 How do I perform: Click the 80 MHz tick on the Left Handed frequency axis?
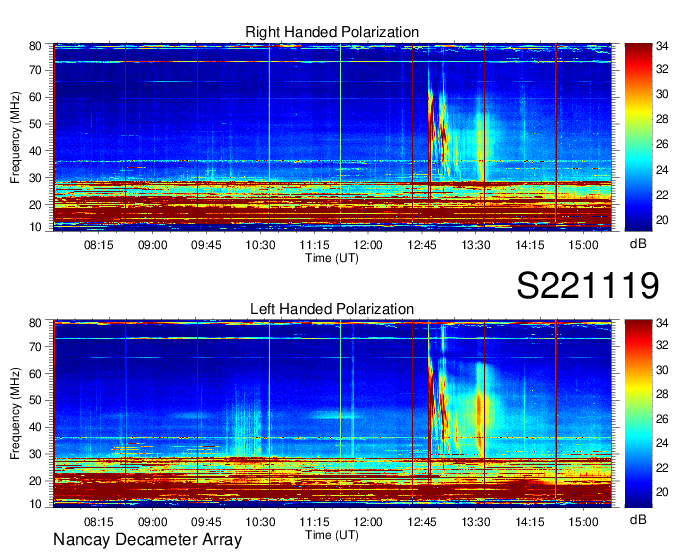point(35,322)
